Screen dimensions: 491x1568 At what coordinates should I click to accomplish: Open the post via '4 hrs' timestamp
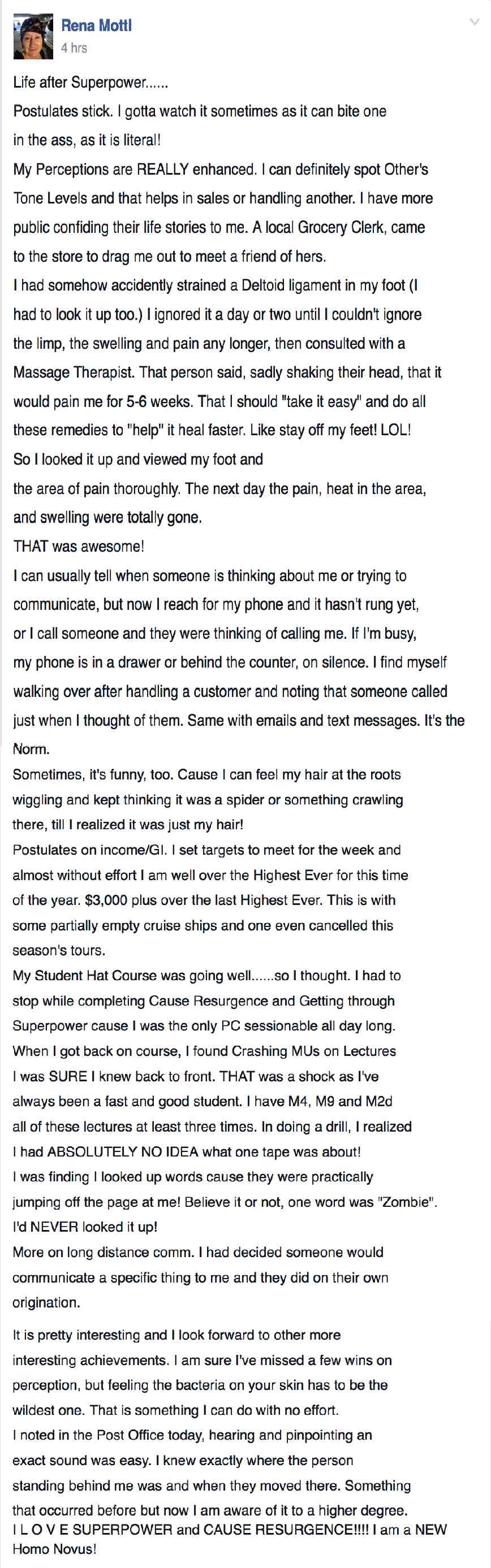(74, 48)
